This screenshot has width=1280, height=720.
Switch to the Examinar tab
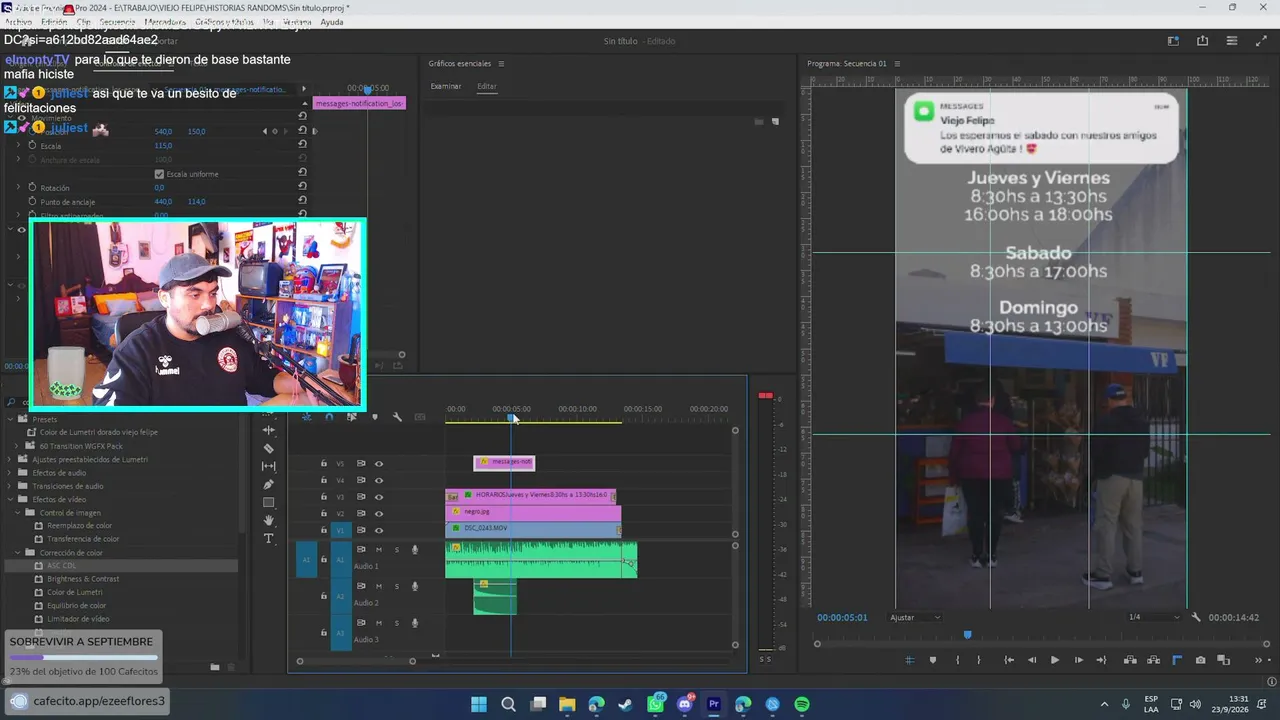click(x=446, y=86)
